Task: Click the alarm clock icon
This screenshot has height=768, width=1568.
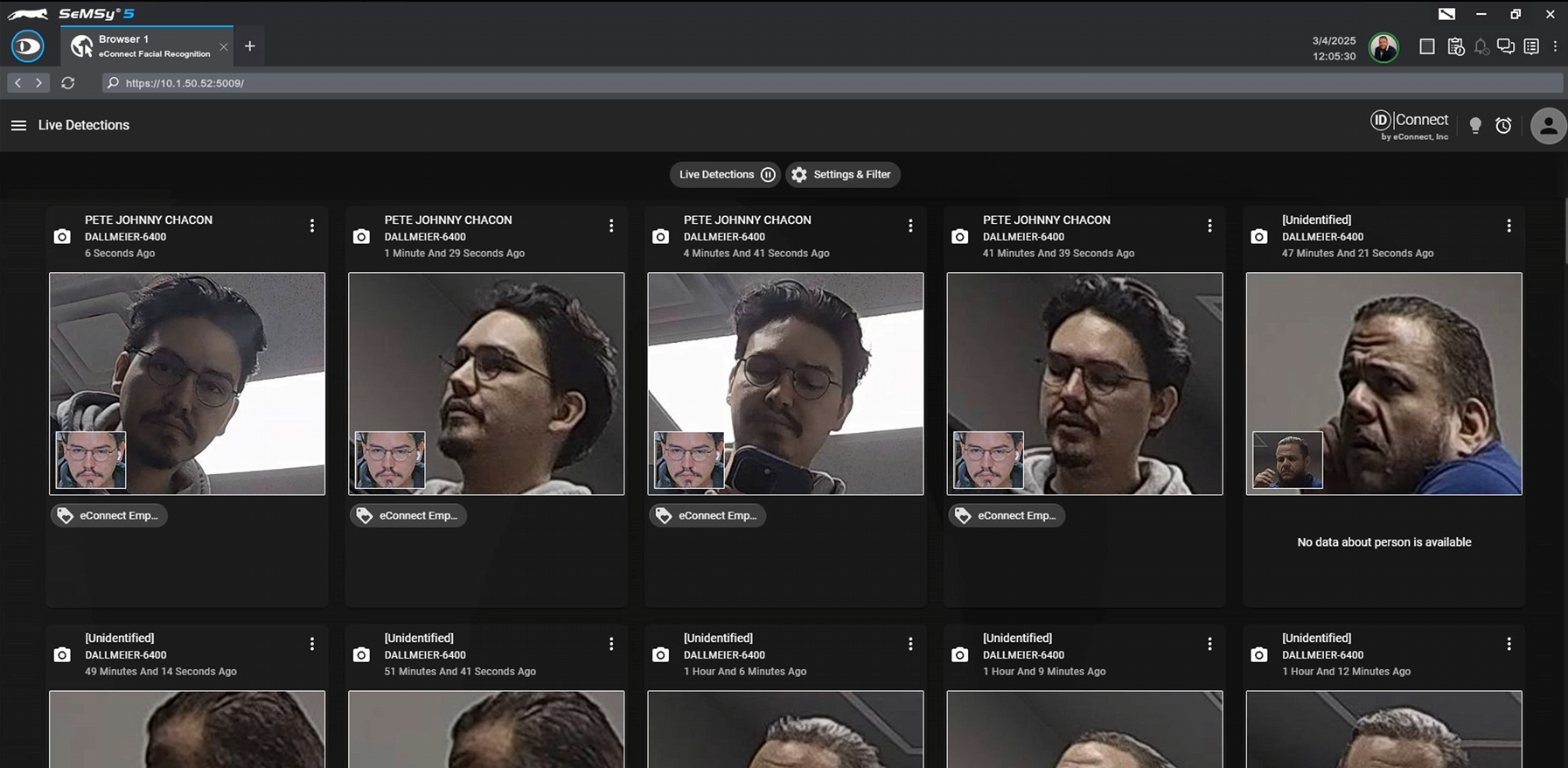Action: pos(1503,126)
